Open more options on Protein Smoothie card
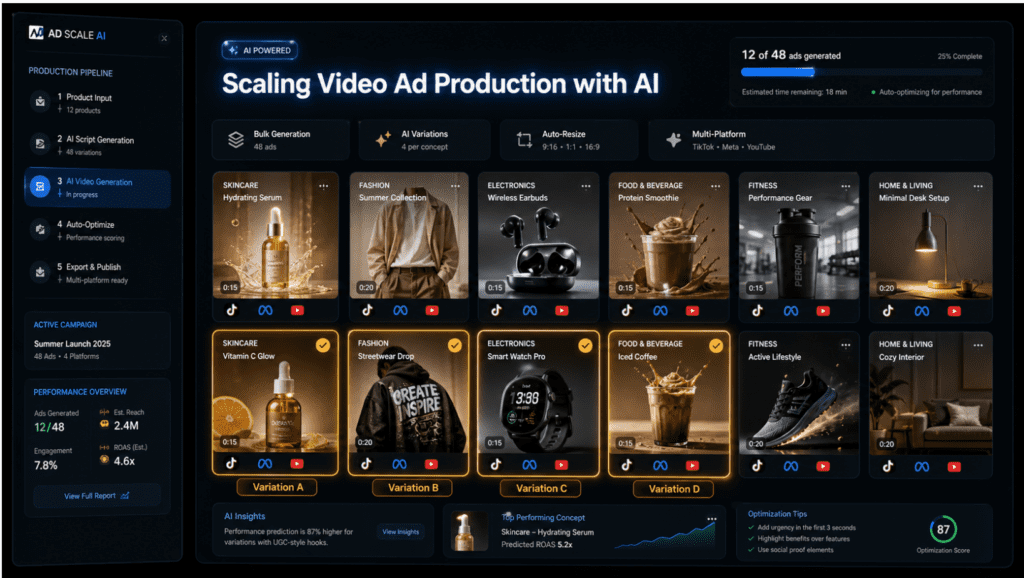 click(x=716, y=186)
